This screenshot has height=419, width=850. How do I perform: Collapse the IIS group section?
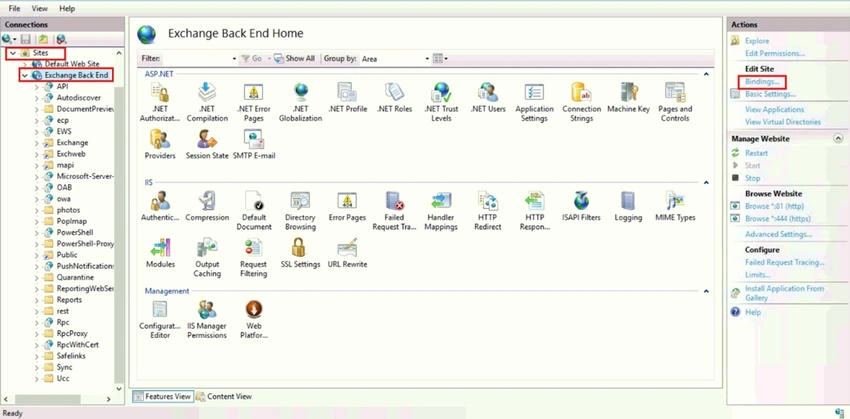(706, 183)
